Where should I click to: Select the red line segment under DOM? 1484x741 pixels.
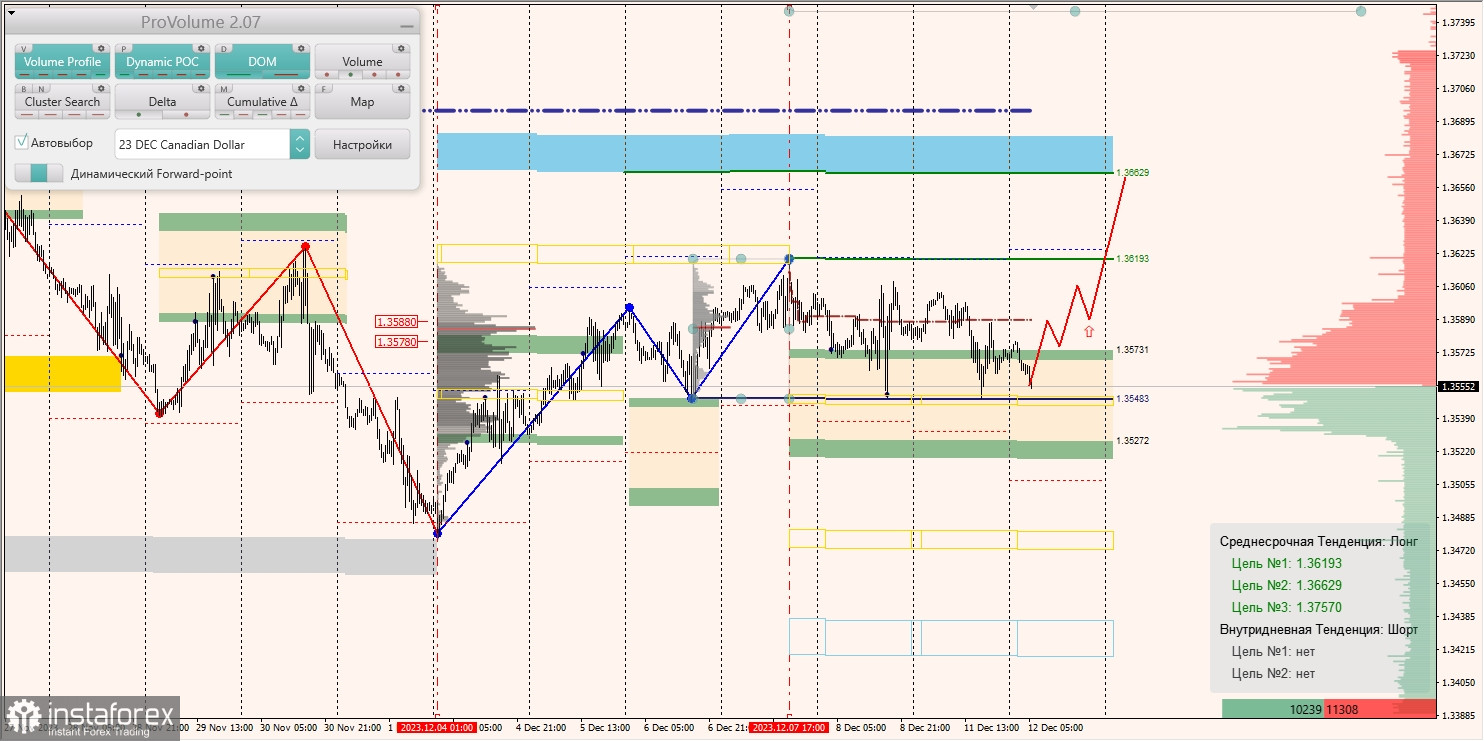[288, 75]
